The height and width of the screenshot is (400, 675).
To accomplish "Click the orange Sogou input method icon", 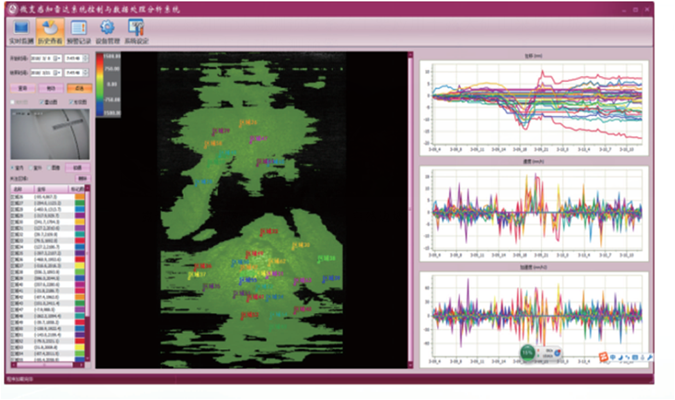I will point(605,355).
